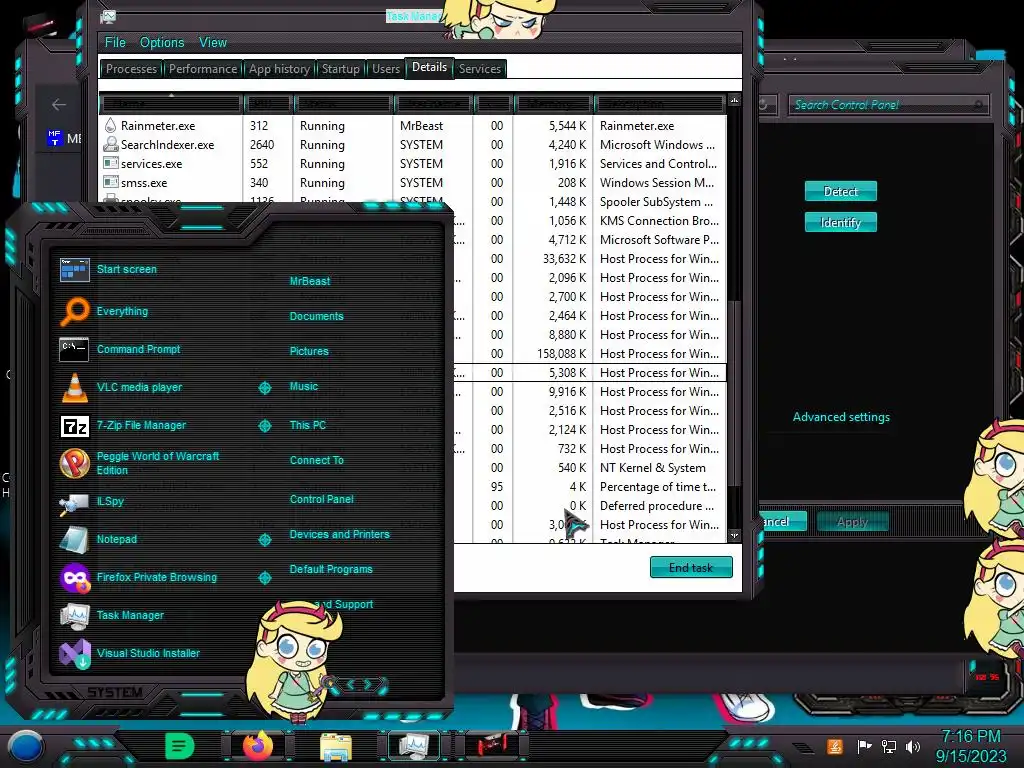Open Pictures from start menu
The height and width of the screenshot is (768, 1024).
(309, 351)
